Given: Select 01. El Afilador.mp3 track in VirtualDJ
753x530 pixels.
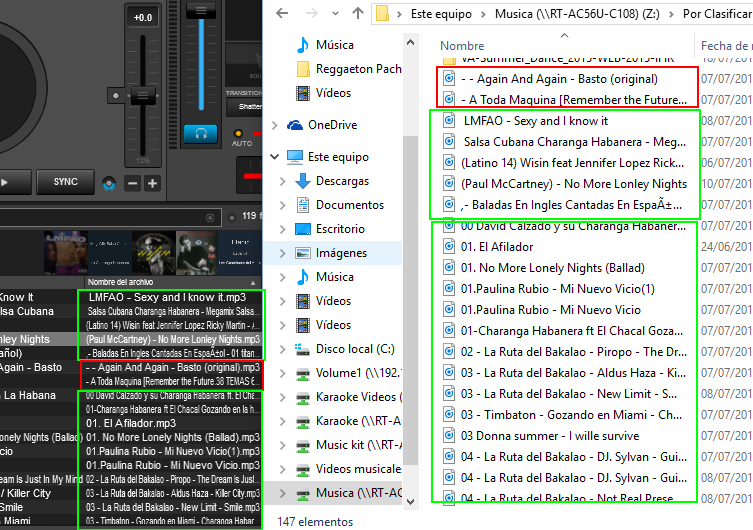Looking at the screenshot, I should tap(131, 423).
